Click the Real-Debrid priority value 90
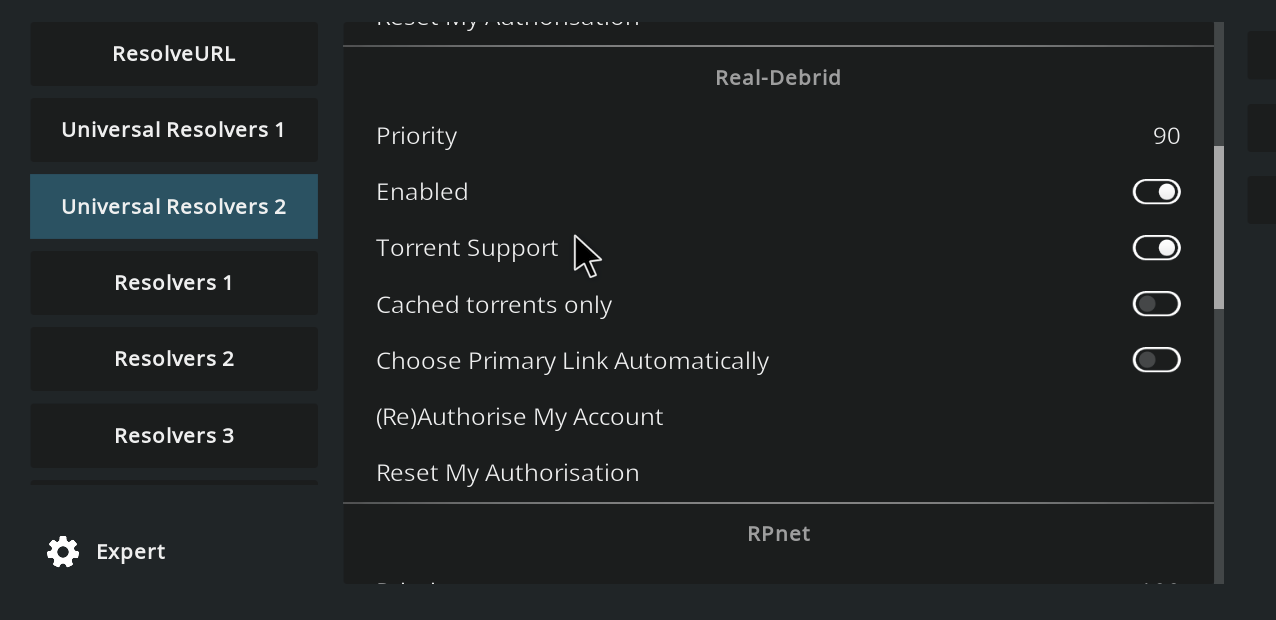This screenshot has width=1276, height=620. pyautogui.click(x=1166, y=136)
